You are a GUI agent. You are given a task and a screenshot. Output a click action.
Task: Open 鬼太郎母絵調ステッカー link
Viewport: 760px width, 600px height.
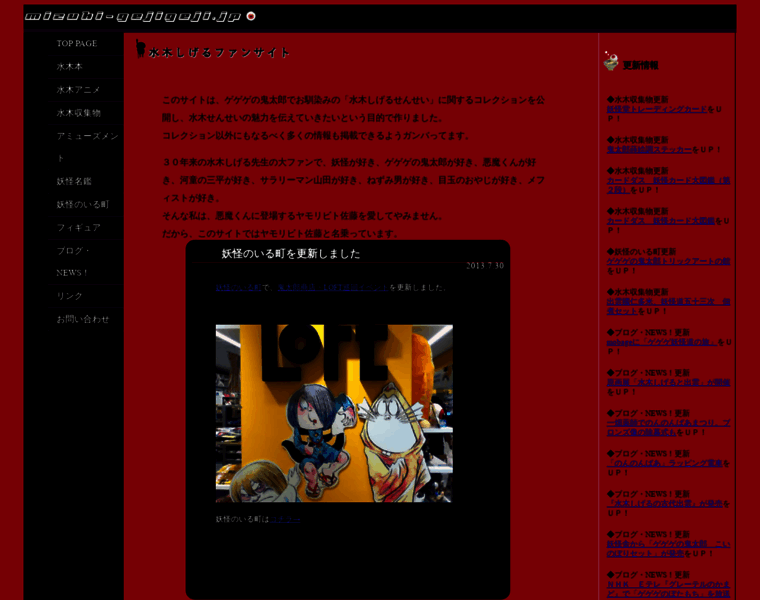coord(649,150)
